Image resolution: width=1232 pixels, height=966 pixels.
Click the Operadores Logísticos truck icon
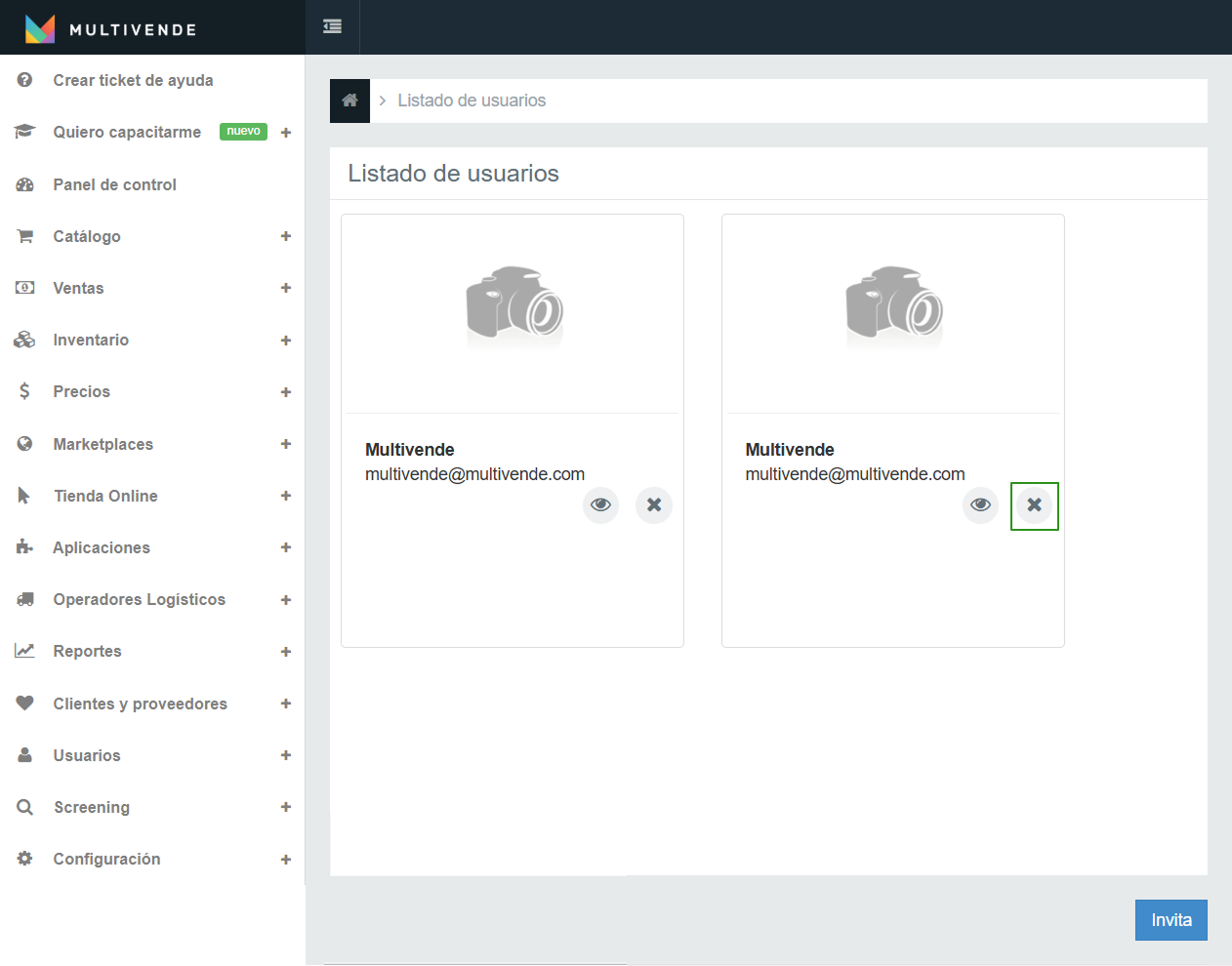tap(25, 599)
